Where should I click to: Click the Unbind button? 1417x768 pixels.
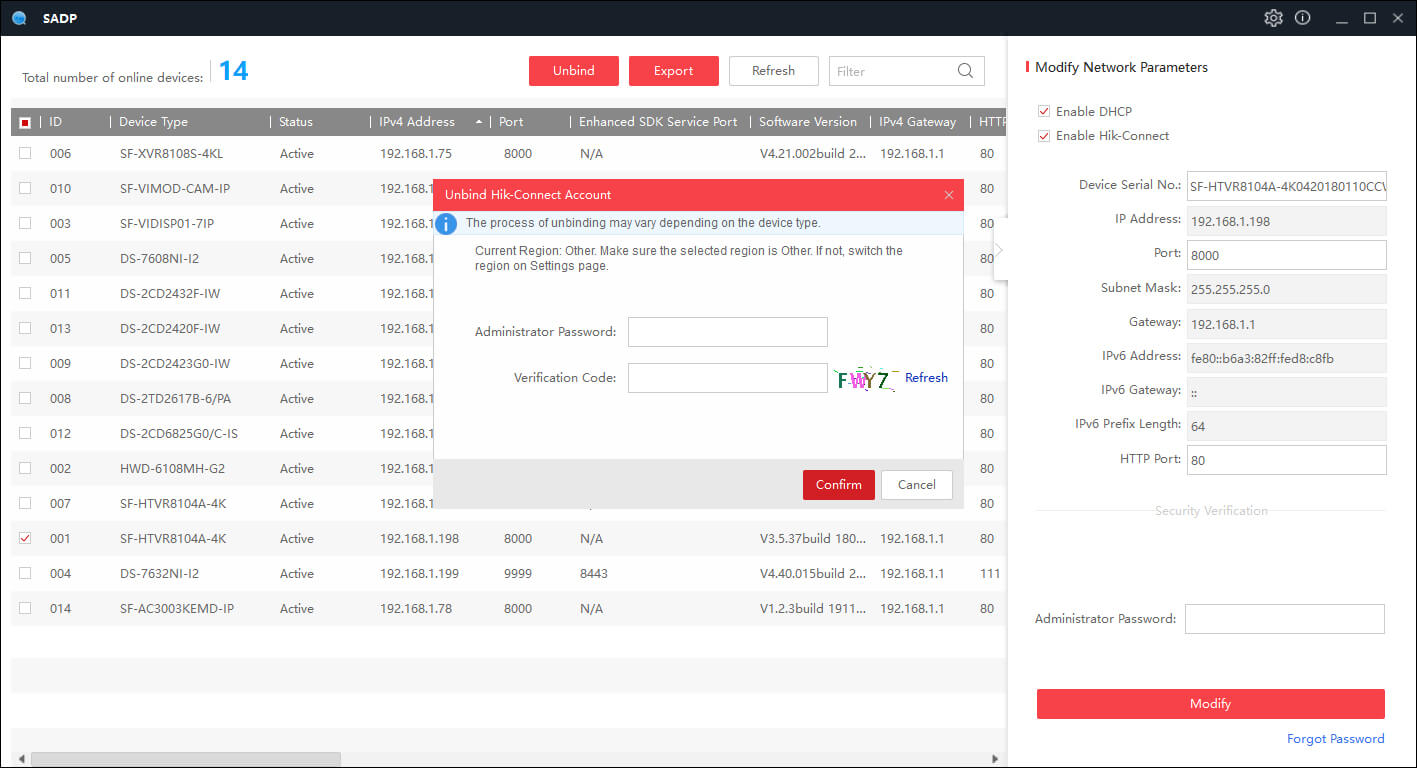pyautogui.click(x=574, y=71)
